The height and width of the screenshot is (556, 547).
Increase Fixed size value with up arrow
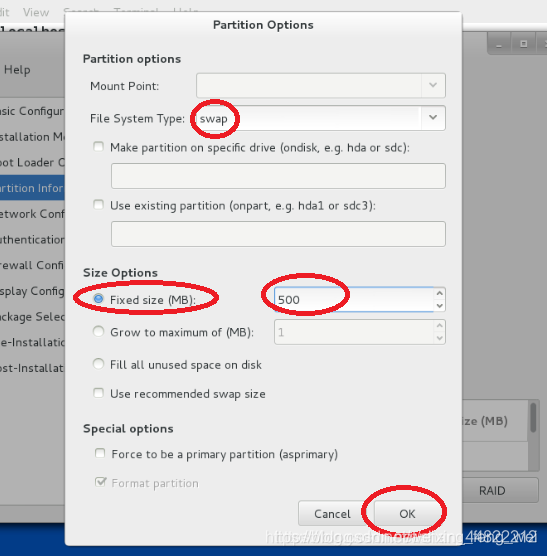pos(440,293)
